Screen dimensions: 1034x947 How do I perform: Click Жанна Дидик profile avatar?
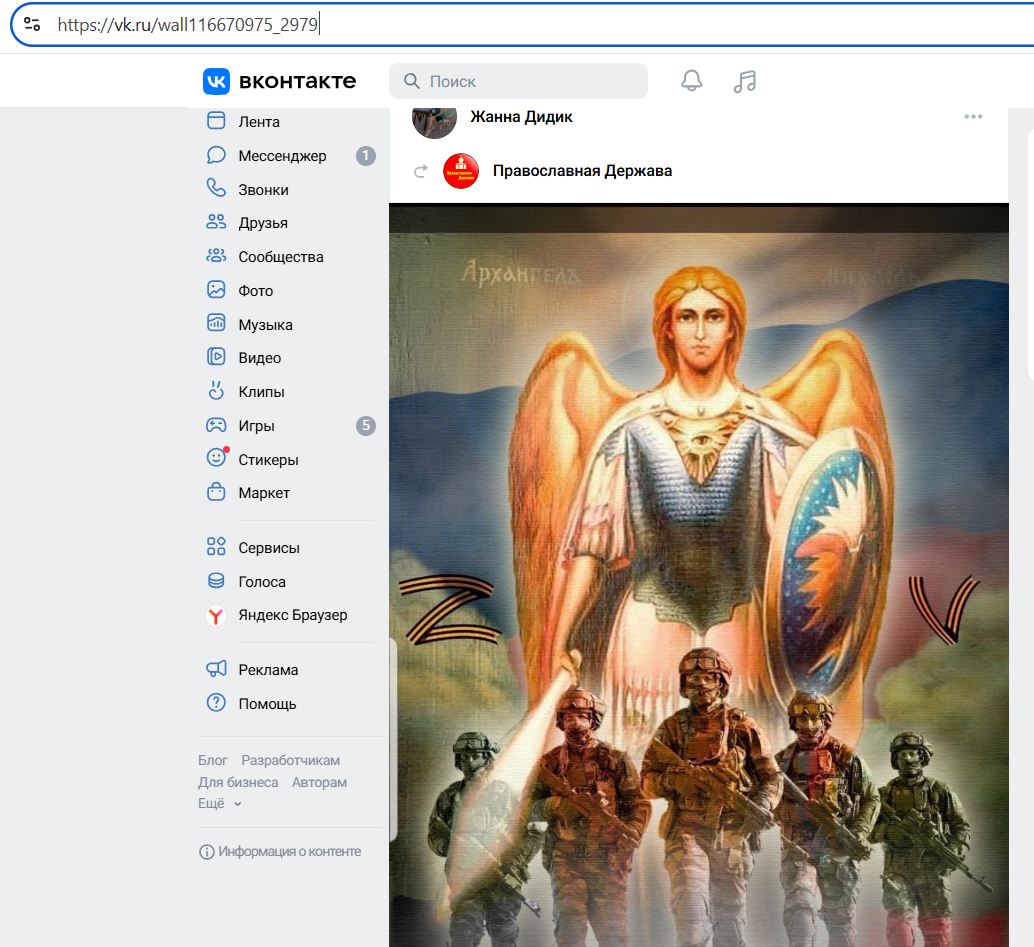pos(435,121)
